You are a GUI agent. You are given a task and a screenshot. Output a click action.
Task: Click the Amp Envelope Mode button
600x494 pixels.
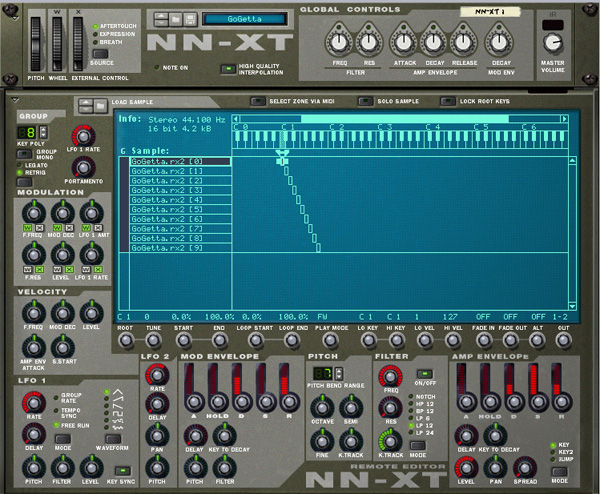click(559, 471)
